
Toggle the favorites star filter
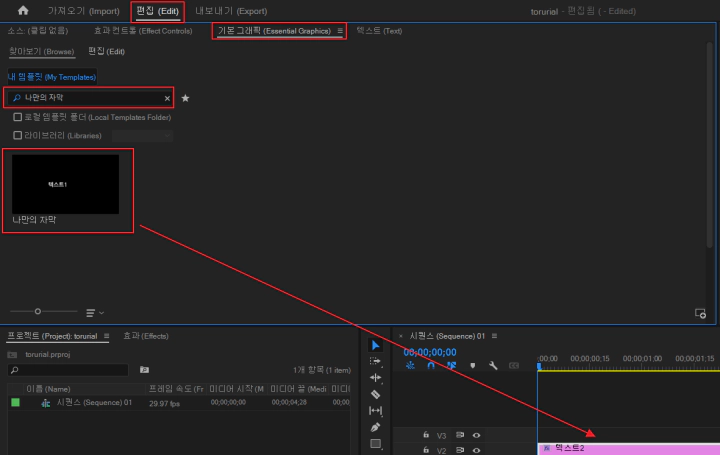point(185,98)
